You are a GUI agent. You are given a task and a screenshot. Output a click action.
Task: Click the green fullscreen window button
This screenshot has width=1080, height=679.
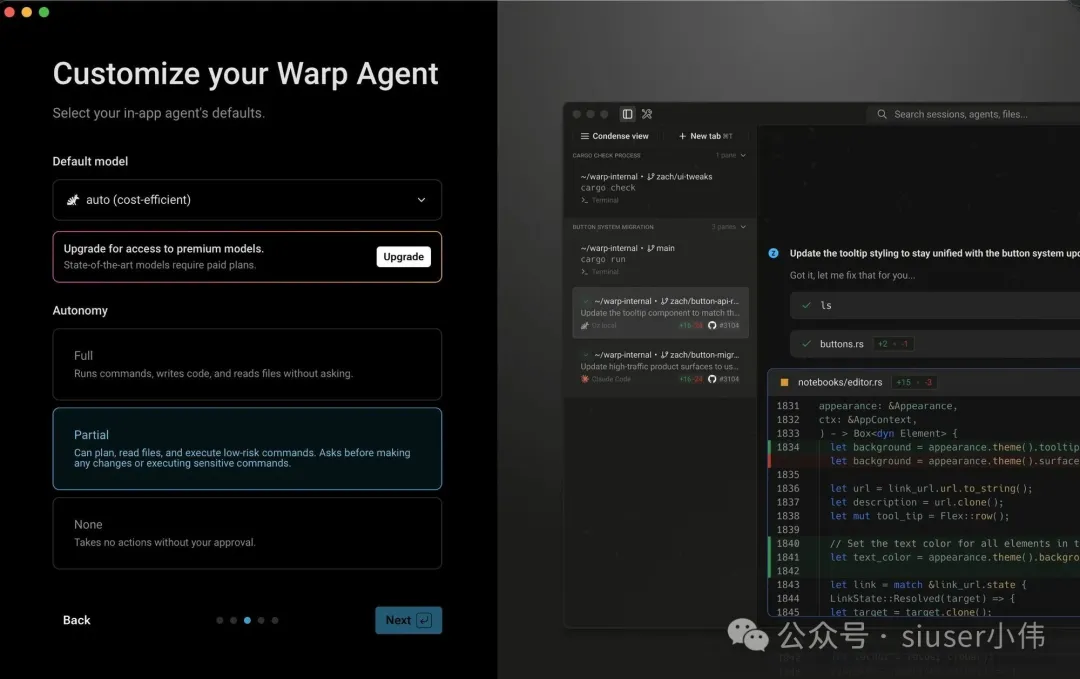pyautogui.click(x=44, y=12)
